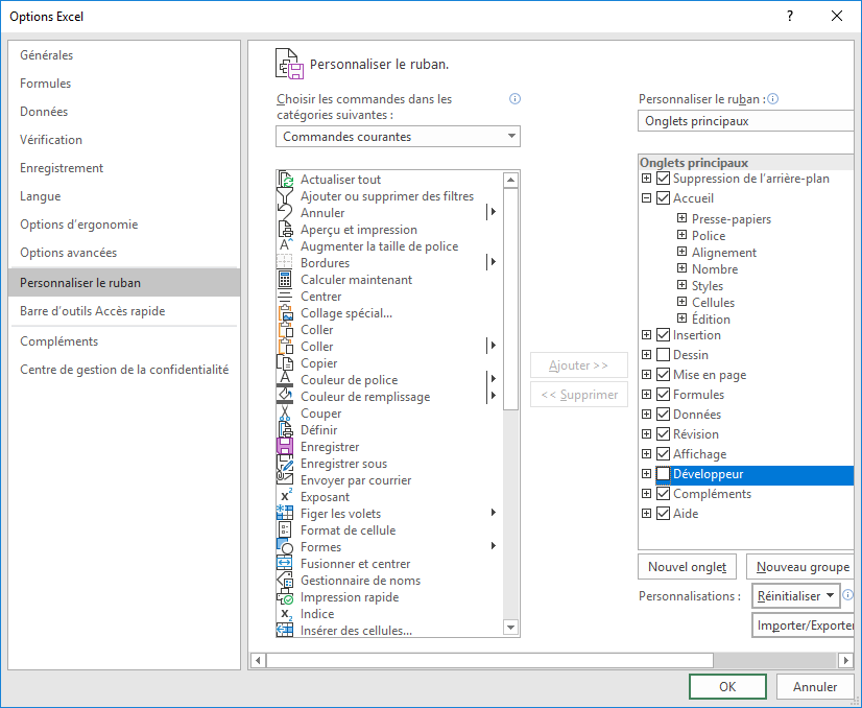The image size is (862, 708).
Task: Select the Augmenter la taille de police icon
Action: [285, 246]
